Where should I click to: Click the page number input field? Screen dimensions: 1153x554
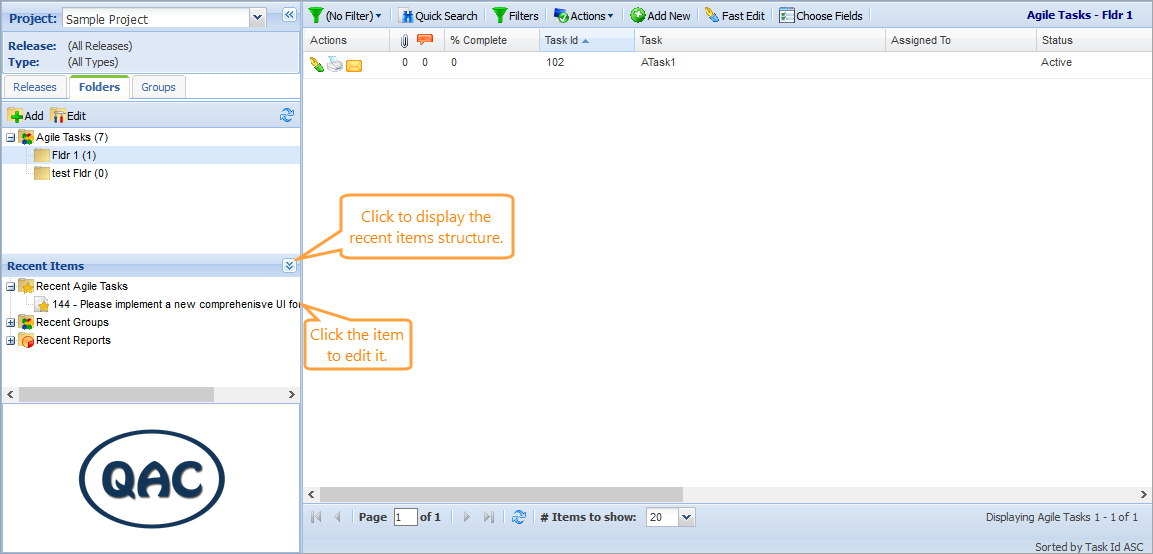(x=405, y=517)
